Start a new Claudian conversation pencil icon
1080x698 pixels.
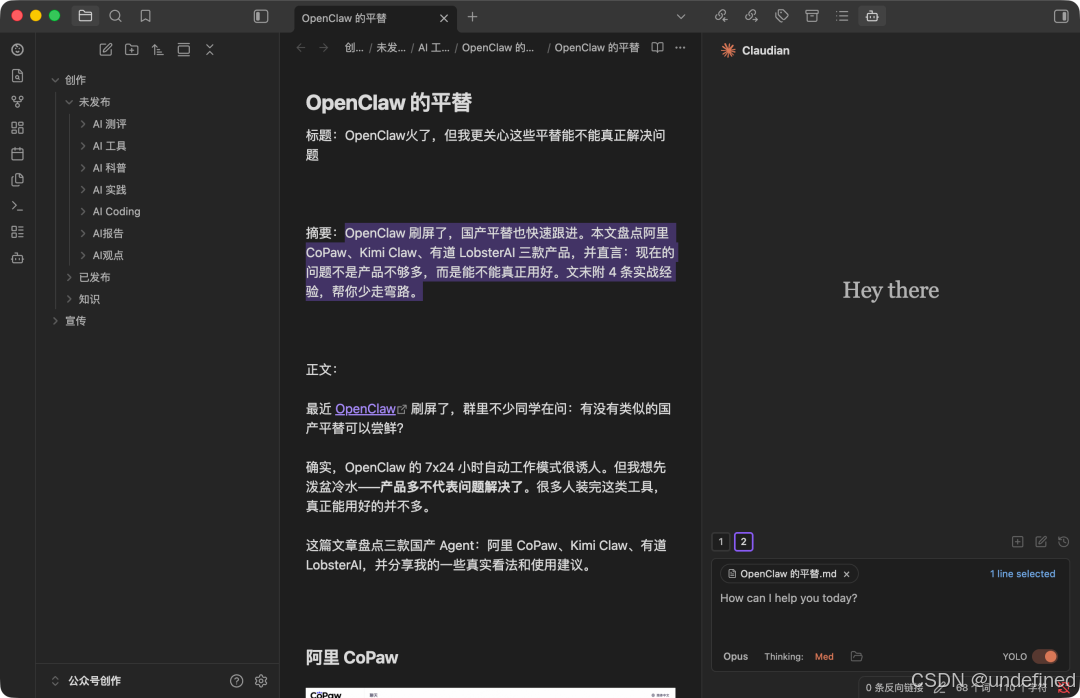[1041, 542]
